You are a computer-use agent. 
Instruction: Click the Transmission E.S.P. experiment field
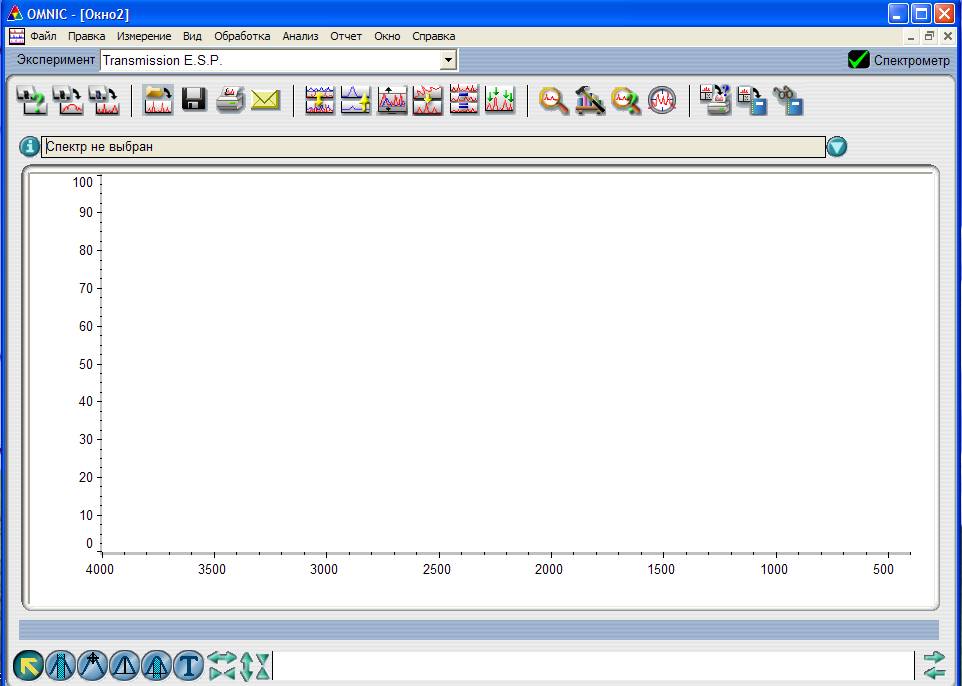tap(271, 60)
